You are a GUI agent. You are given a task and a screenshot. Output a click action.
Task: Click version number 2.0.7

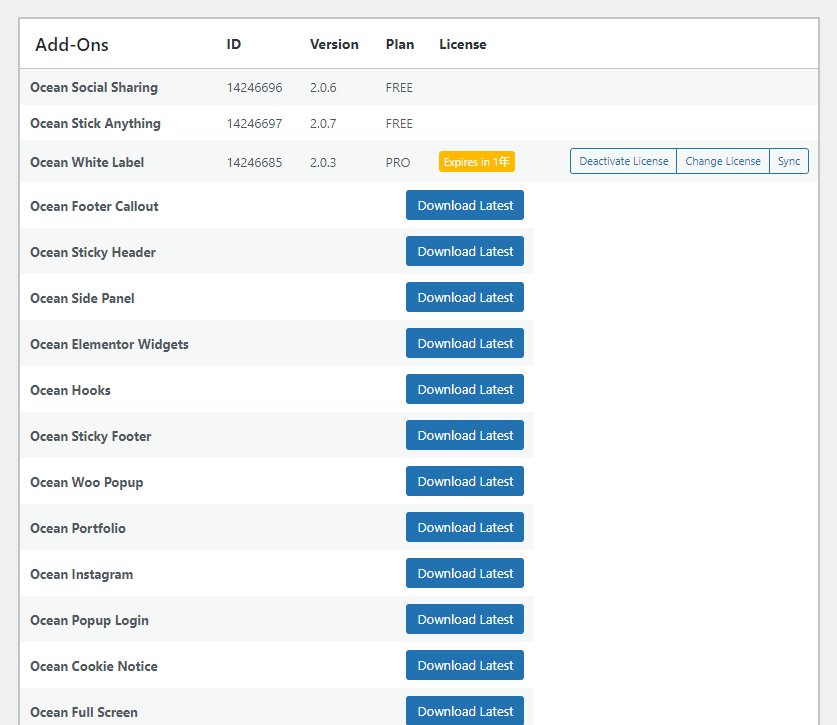tap(323, 123)
